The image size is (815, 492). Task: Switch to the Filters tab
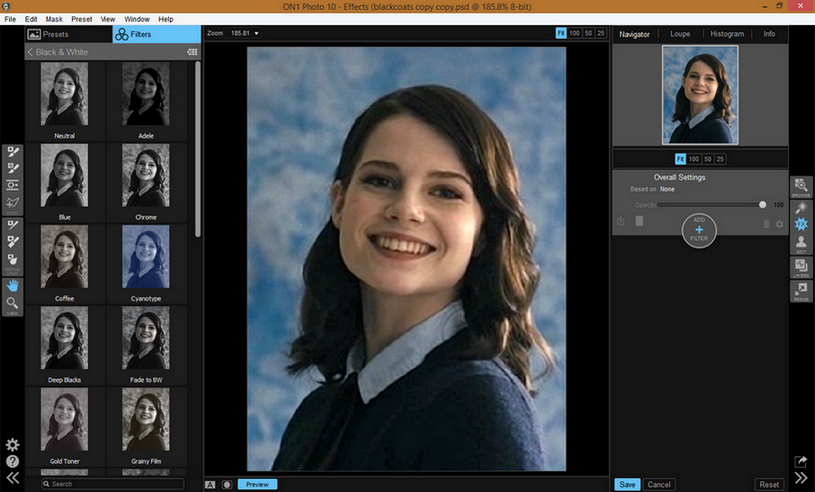click(x=156, y=34)
